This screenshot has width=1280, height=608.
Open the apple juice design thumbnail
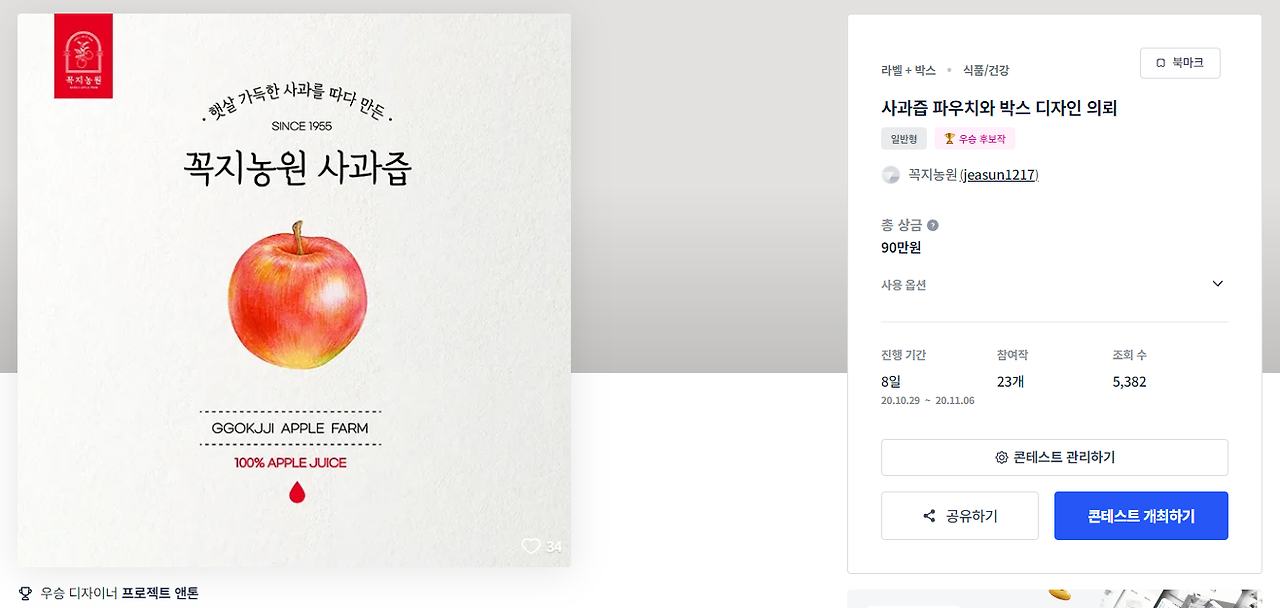(x=294, y=290)
